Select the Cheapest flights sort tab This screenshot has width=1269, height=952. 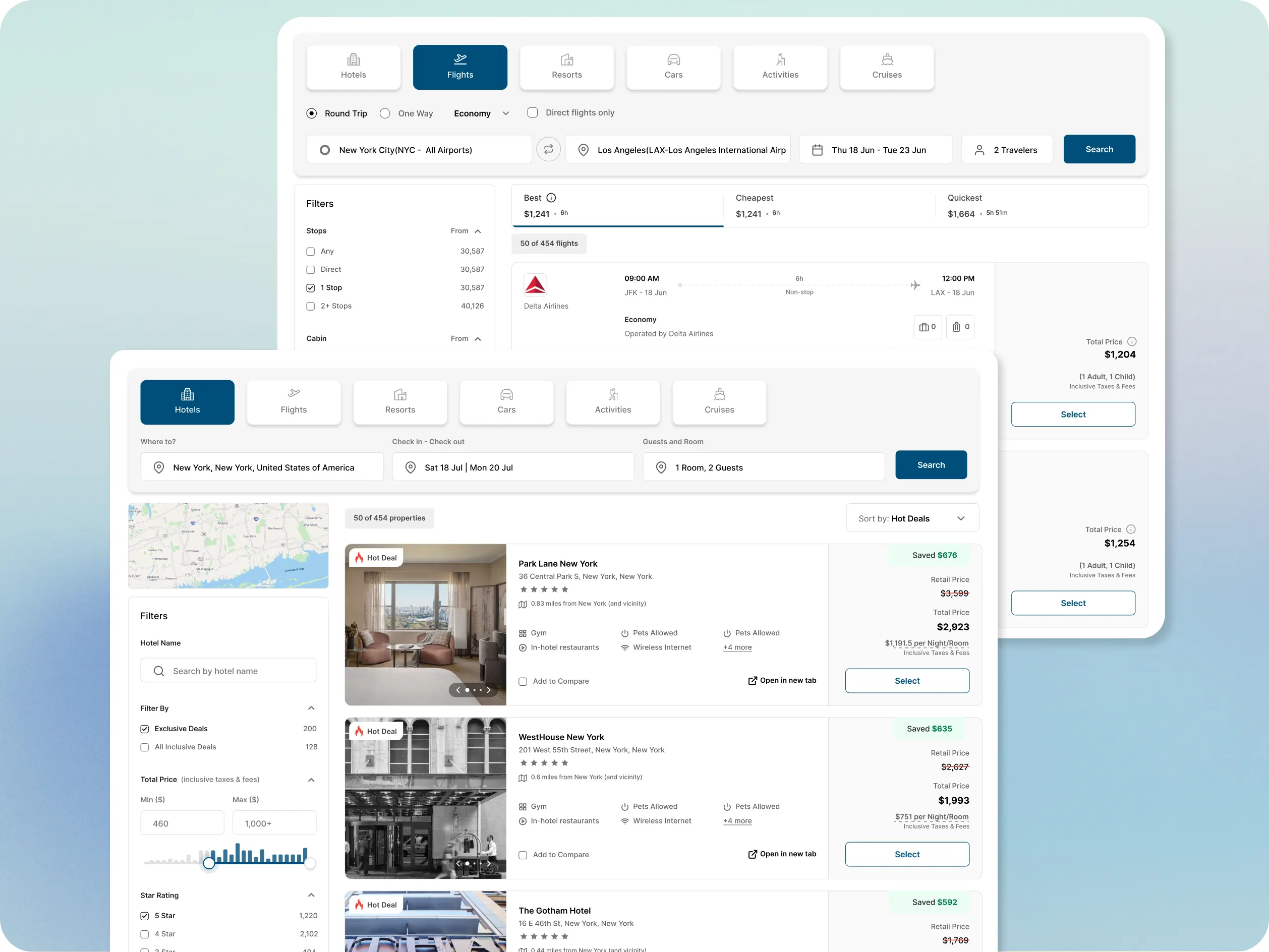coord(830,206)
